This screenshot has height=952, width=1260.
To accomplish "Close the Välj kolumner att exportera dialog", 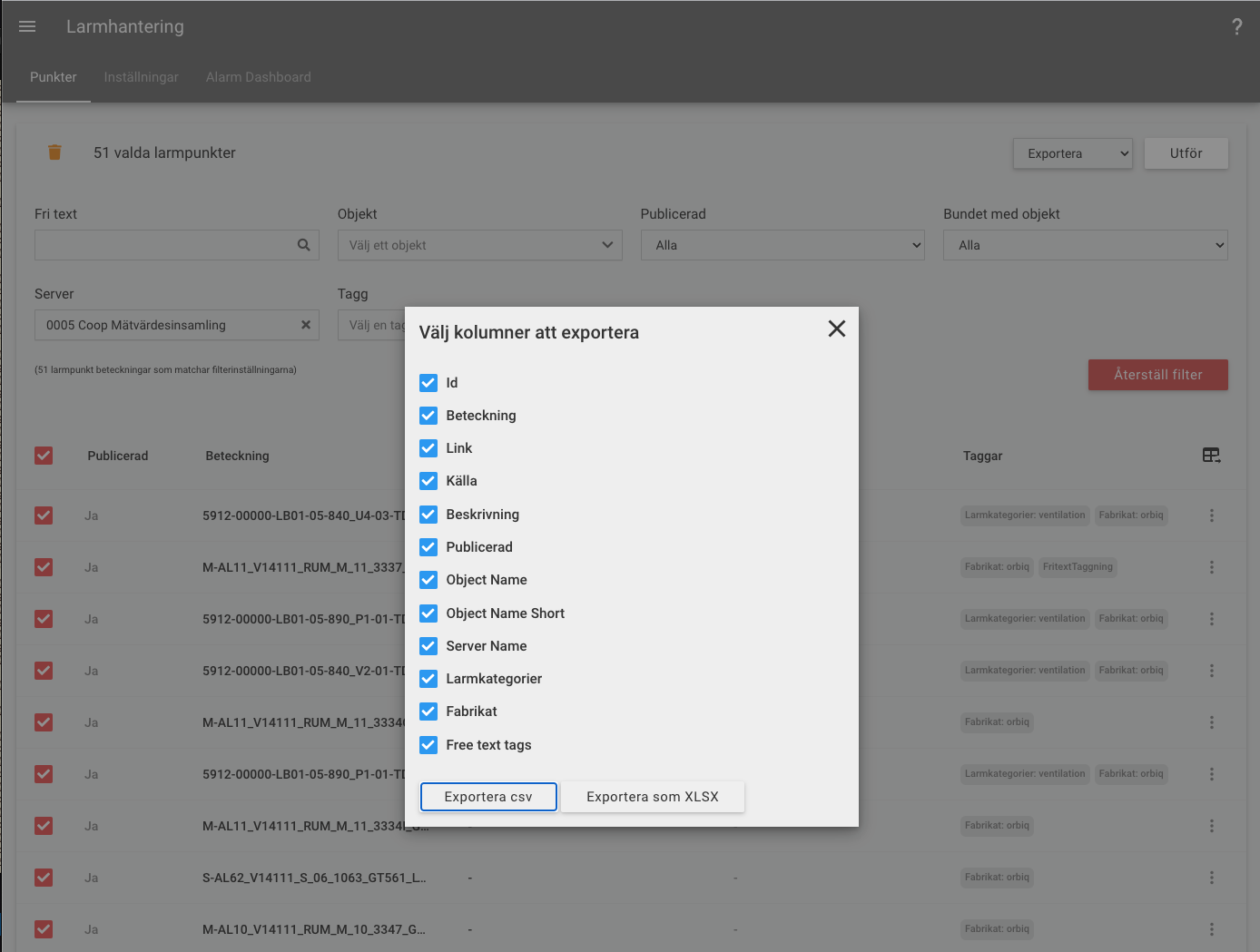I will click(837, 329).
